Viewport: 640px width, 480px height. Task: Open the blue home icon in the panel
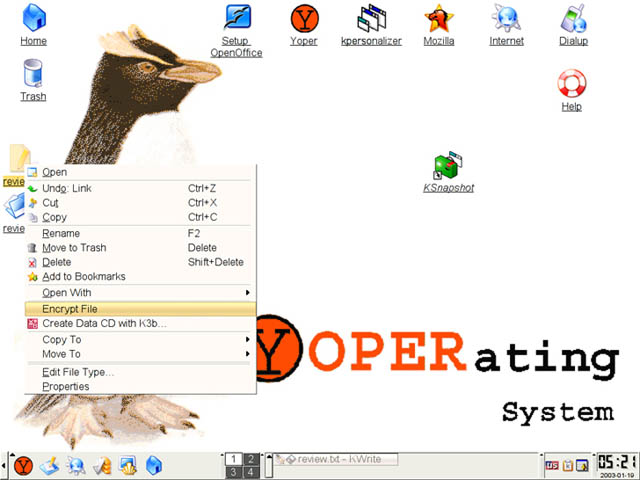click(x=154, y=466)
